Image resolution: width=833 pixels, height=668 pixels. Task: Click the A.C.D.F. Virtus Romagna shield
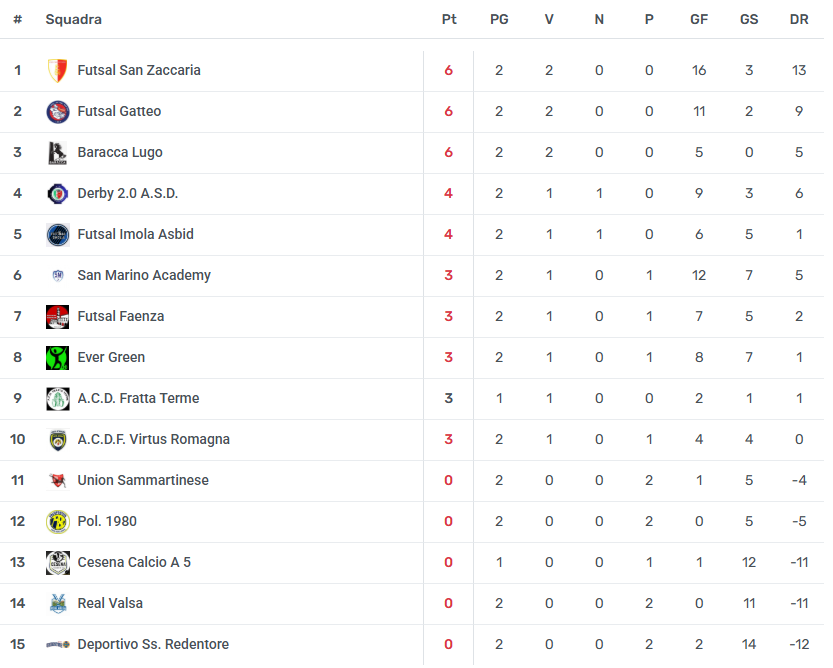(x=57, y=440)
